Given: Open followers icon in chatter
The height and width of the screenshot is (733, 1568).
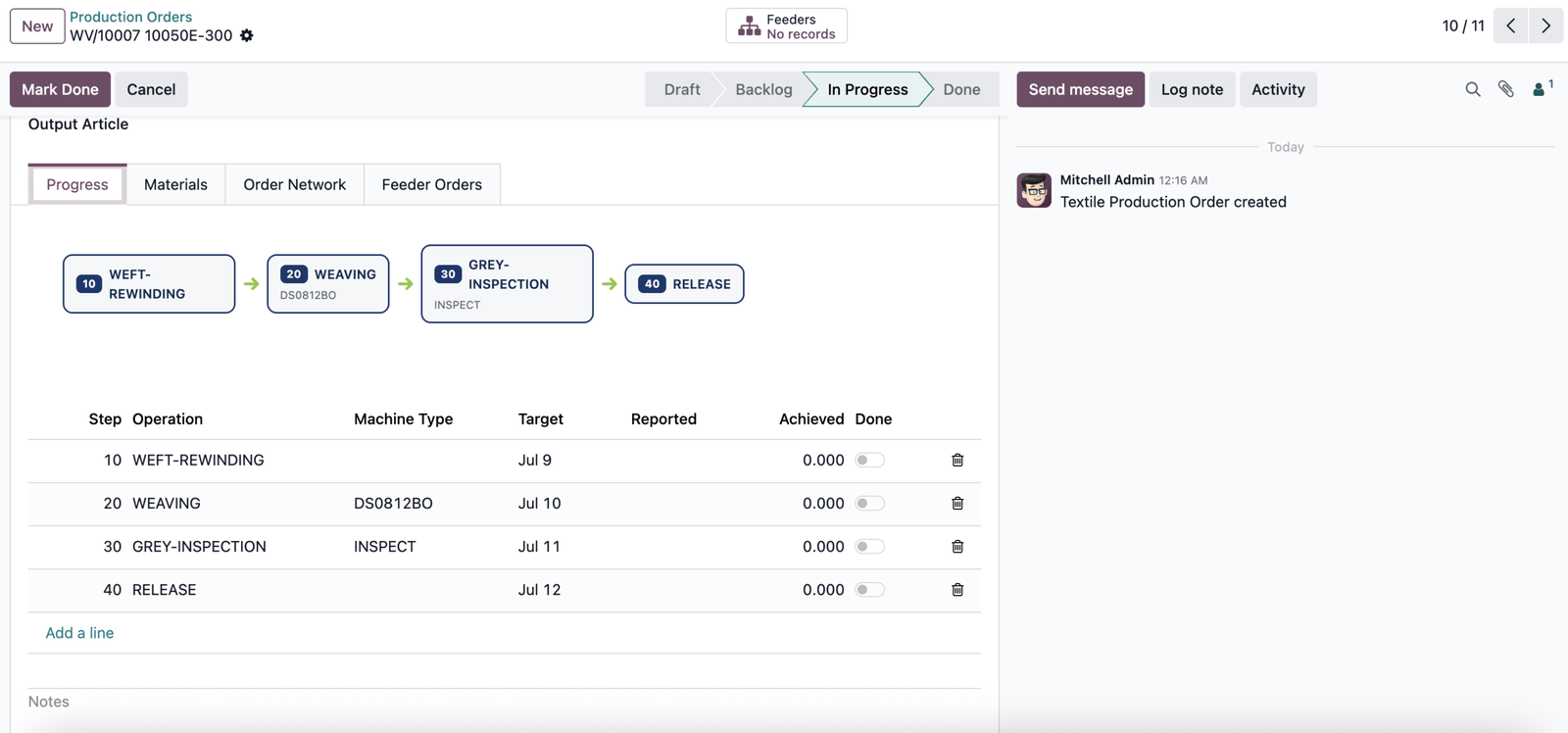Looking at the screenshot, I should coord(1542,89).
